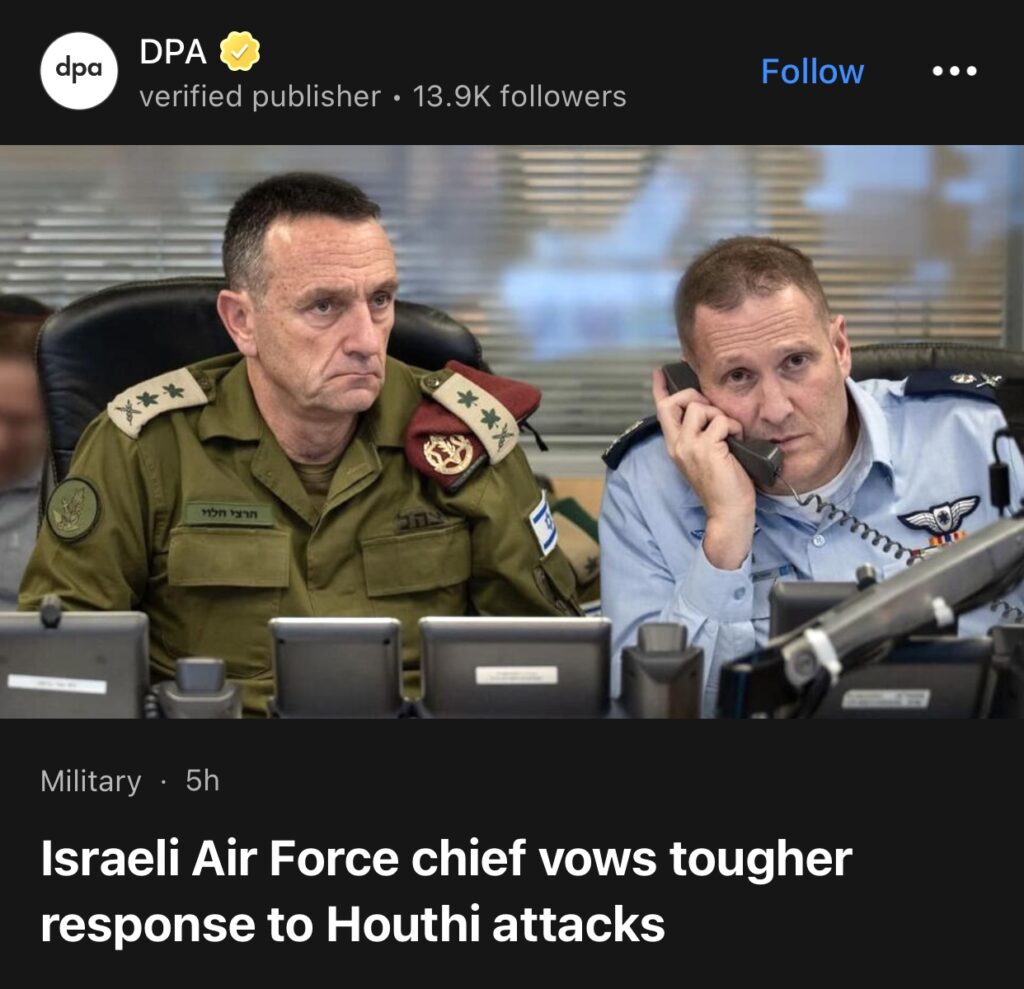Tap the gold verified checkmark badge

coord(240,52)
